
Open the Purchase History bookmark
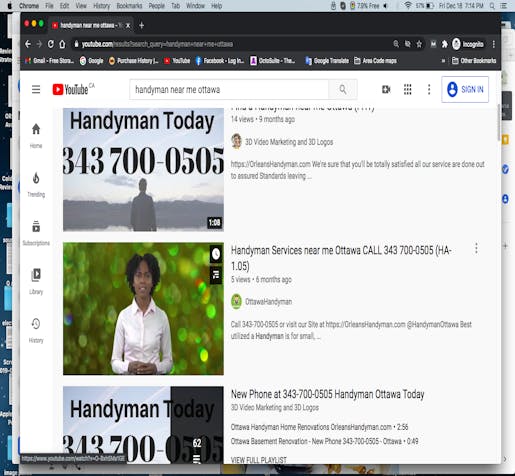click(133, 61)
